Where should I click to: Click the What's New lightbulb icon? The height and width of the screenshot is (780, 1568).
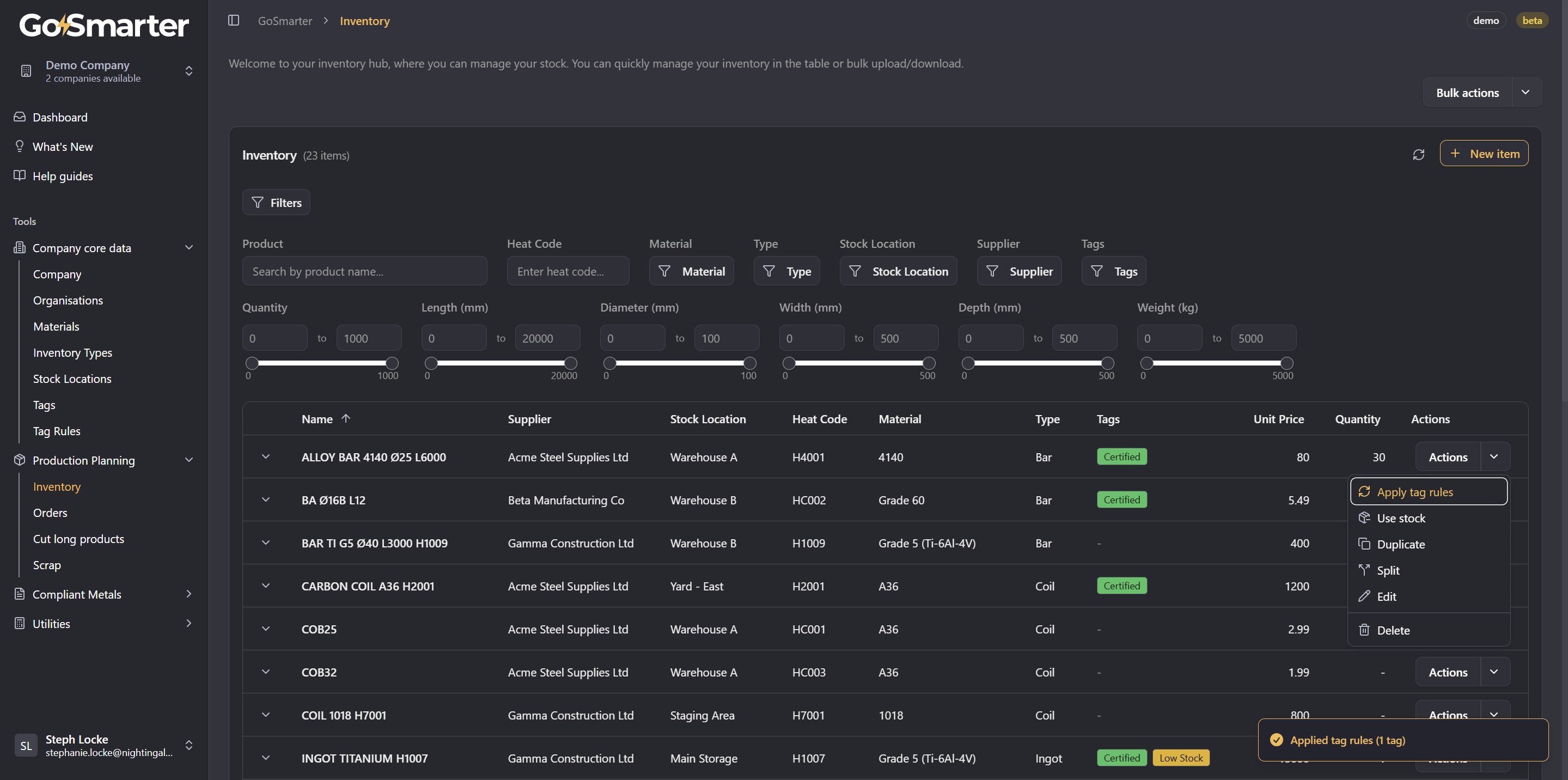coord(20,146)
